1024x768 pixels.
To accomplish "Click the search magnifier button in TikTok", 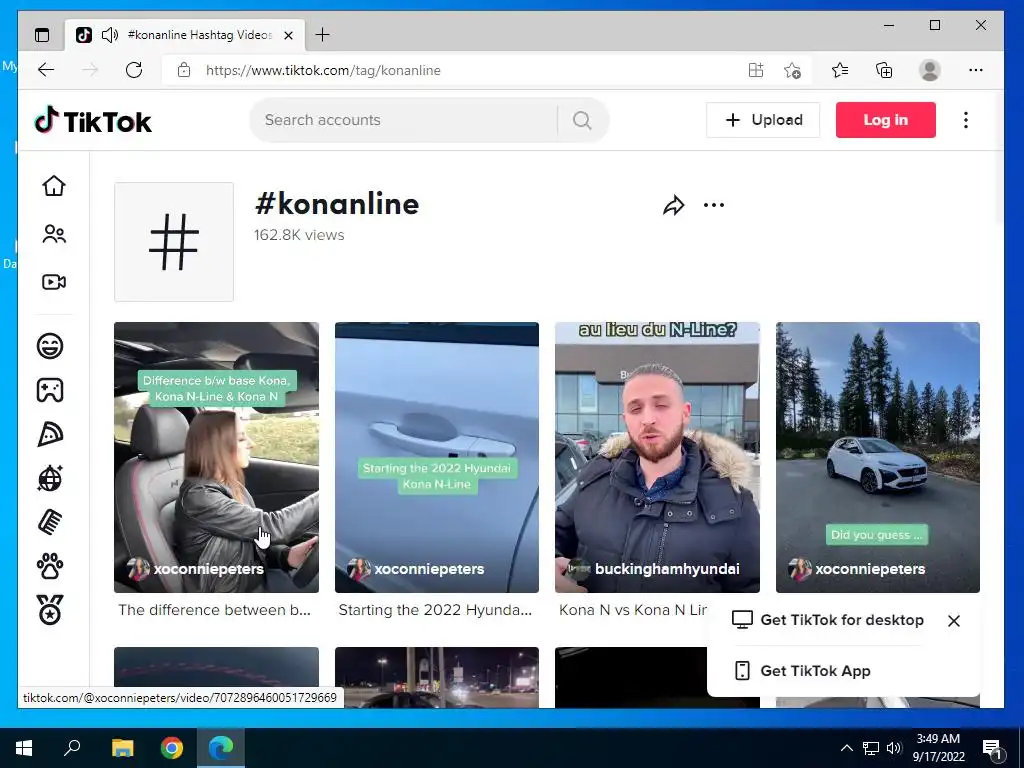I will [582, 120].
